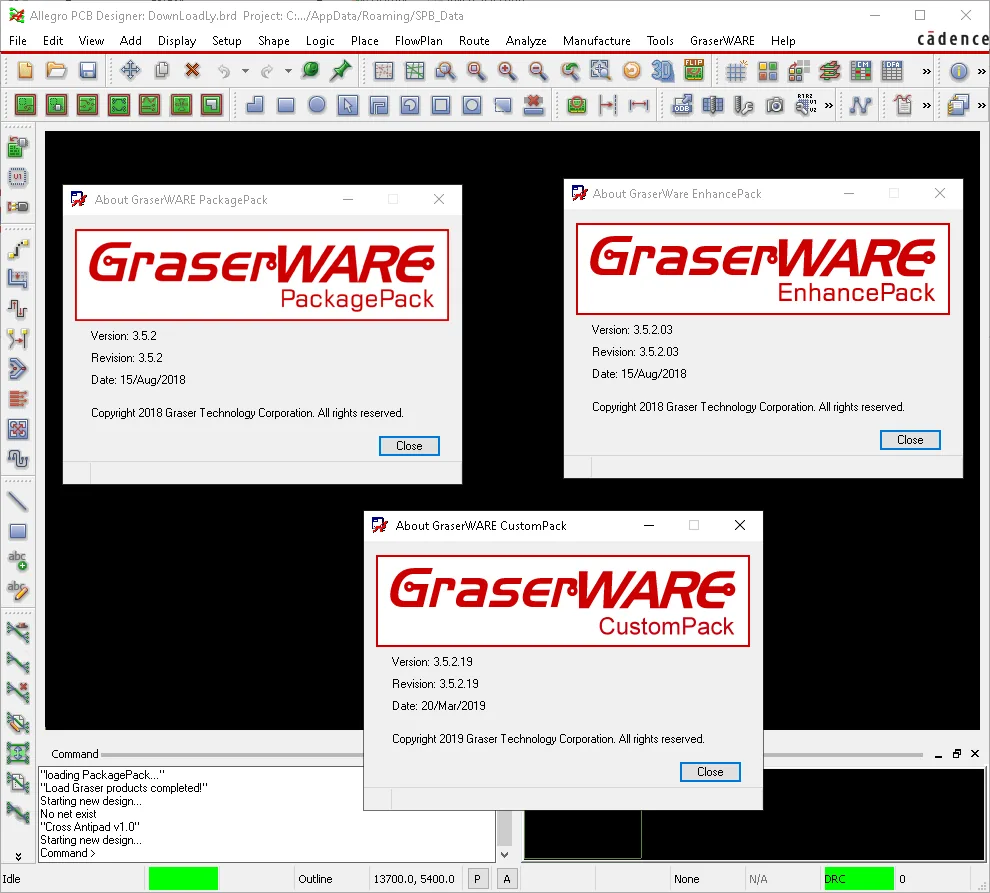The image size is (990, 893).
Task: Open the Manufacture menu
Action: click(x=597, y=40)
